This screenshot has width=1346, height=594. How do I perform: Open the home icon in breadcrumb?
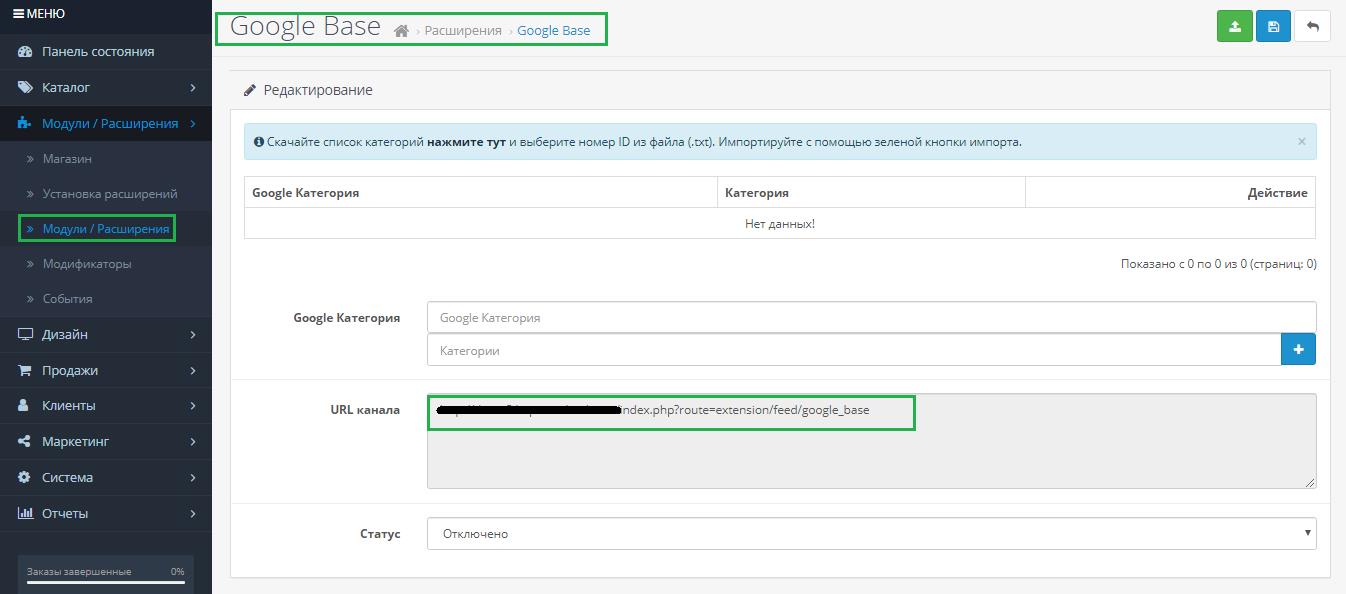401,31
